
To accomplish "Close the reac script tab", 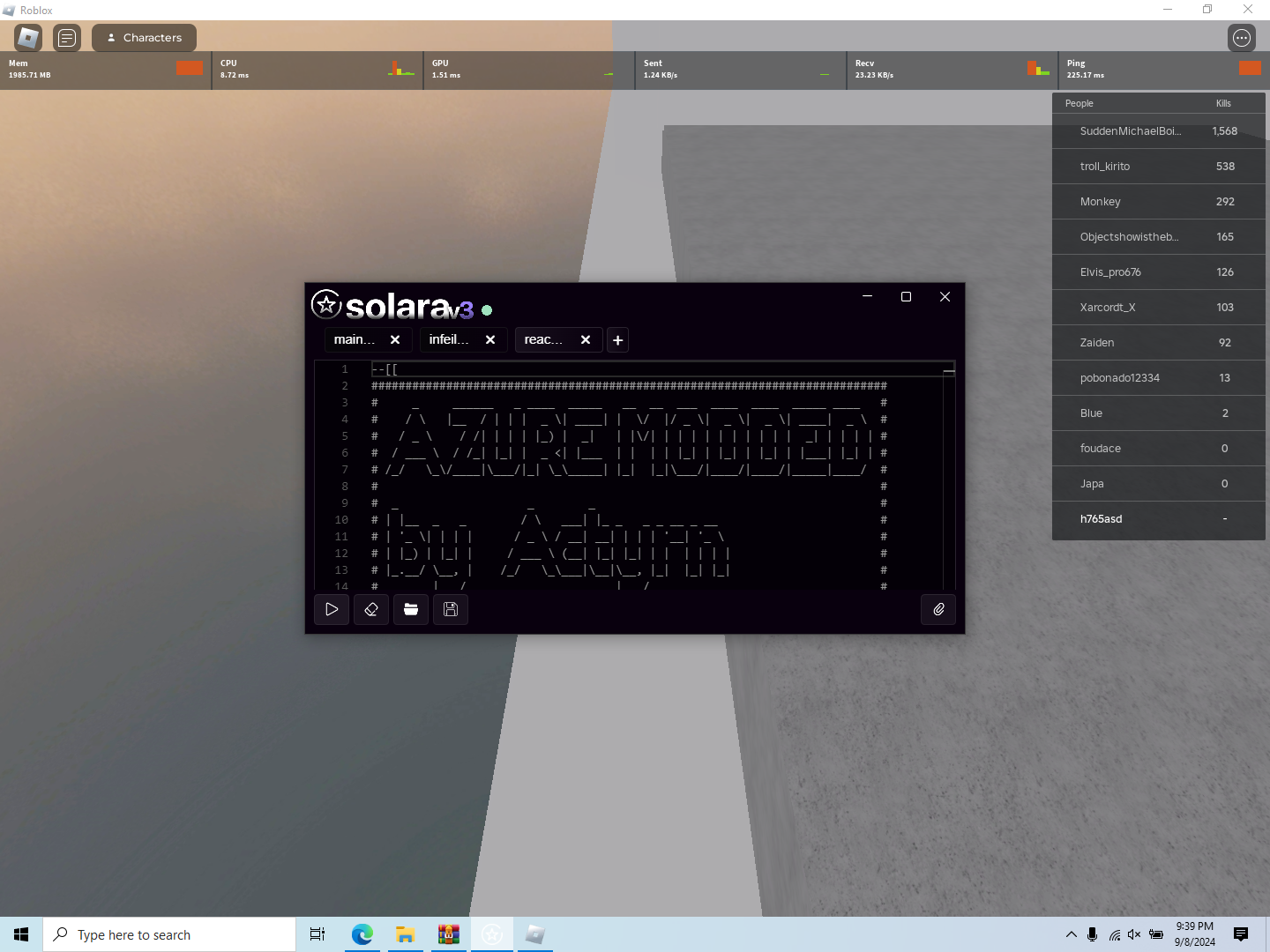I will coord(586,340).
